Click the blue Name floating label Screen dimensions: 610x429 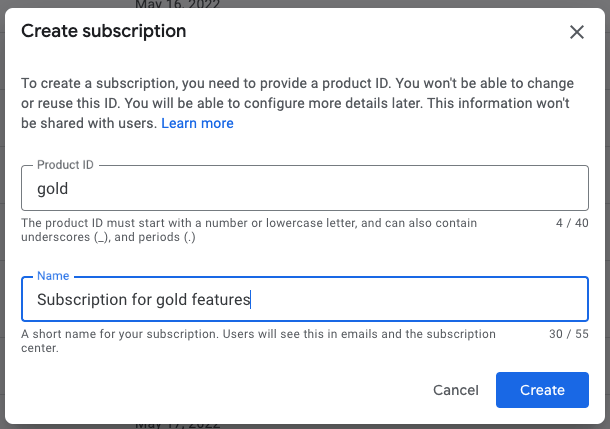53,276
